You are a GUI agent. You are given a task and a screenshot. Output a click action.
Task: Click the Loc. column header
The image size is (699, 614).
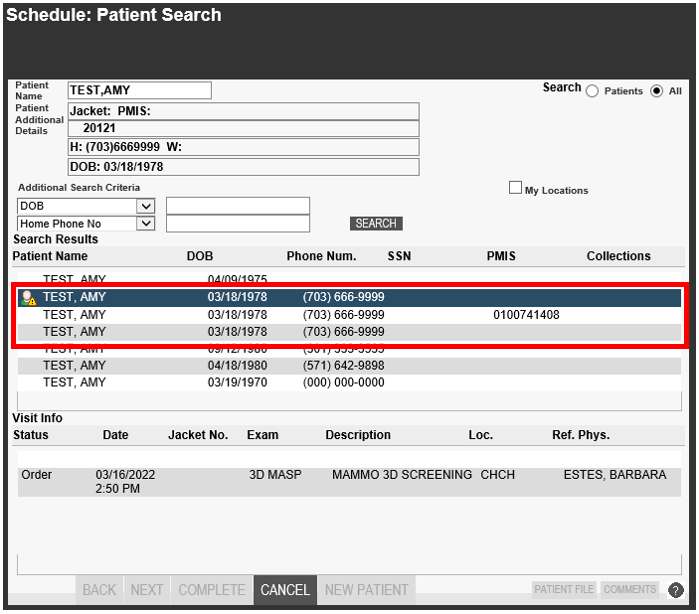(x=481, y=435)
